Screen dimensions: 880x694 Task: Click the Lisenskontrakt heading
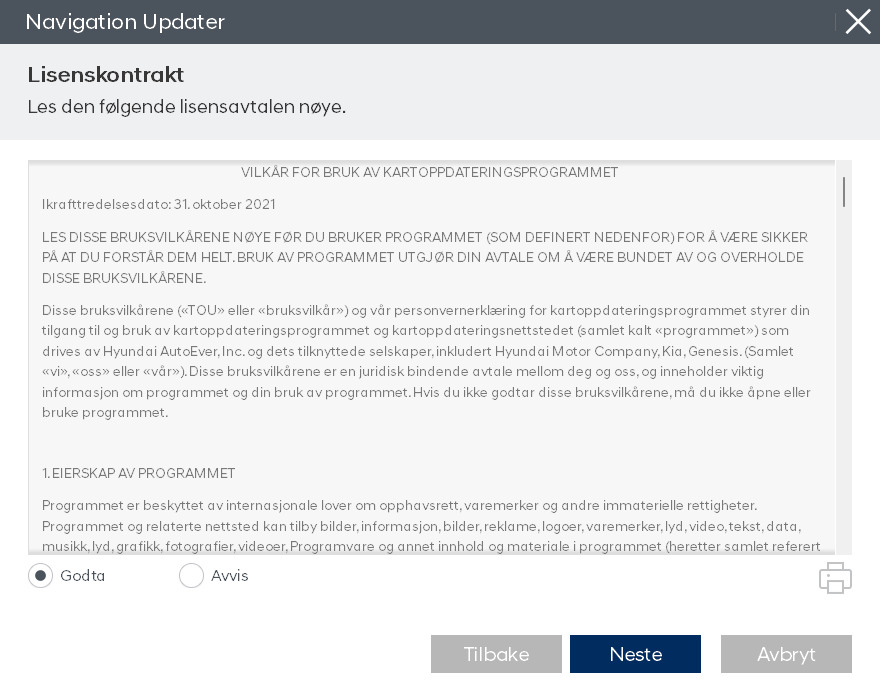pyautogui.click(x=106, y=75)
